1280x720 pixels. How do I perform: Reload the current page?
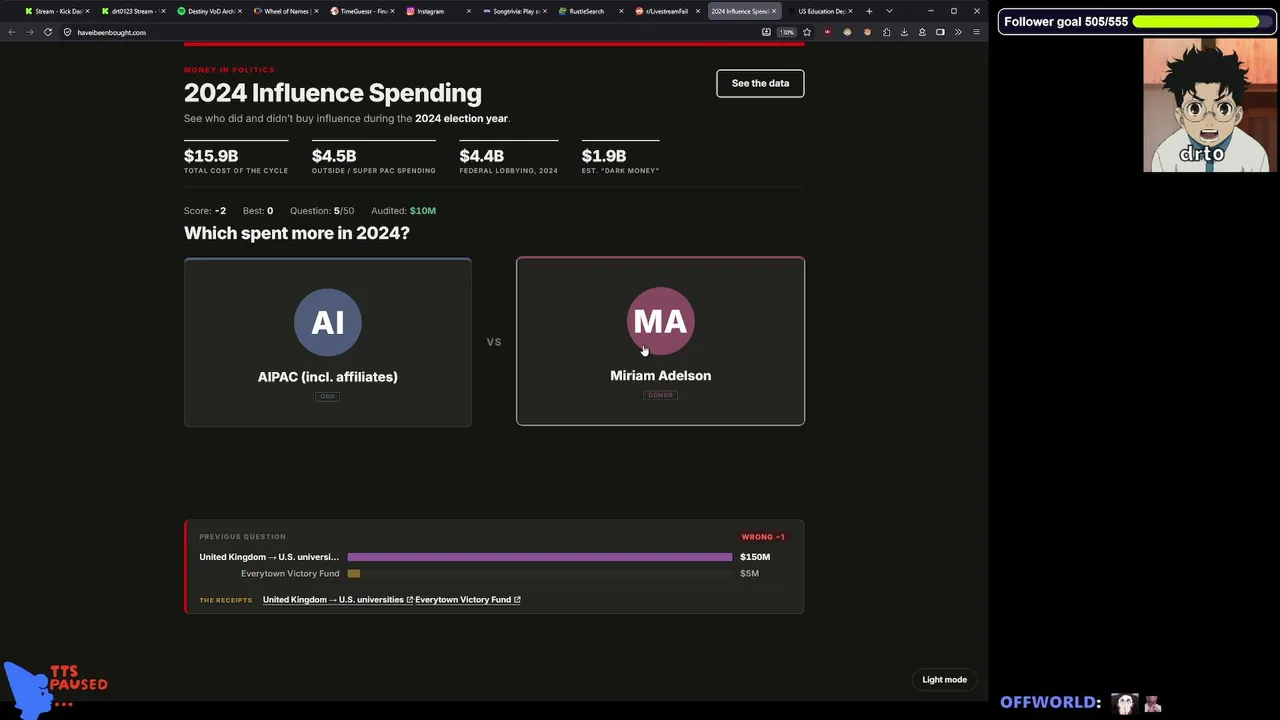click(x=48, y=32)
